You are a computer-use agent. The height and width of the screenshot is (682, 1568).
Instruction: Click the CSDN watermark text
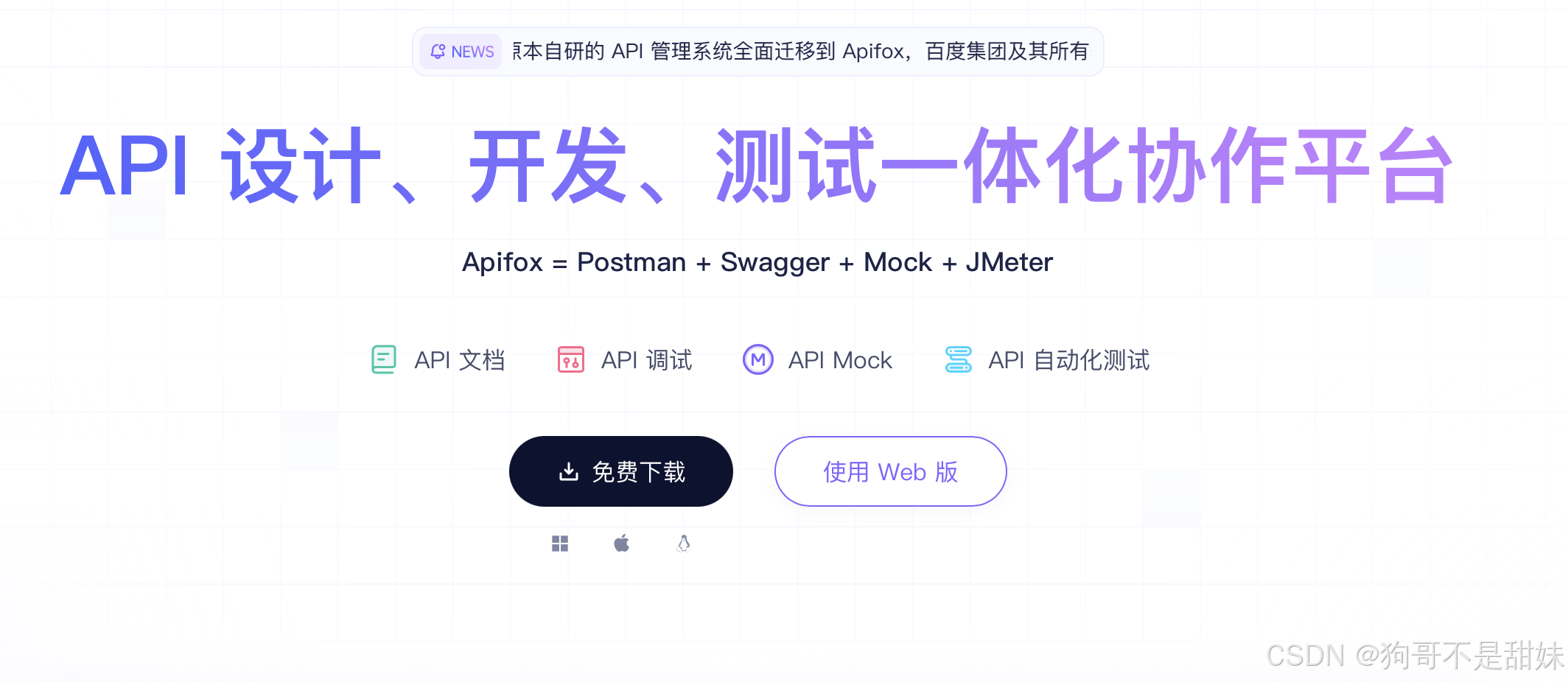pos(1415,655)
